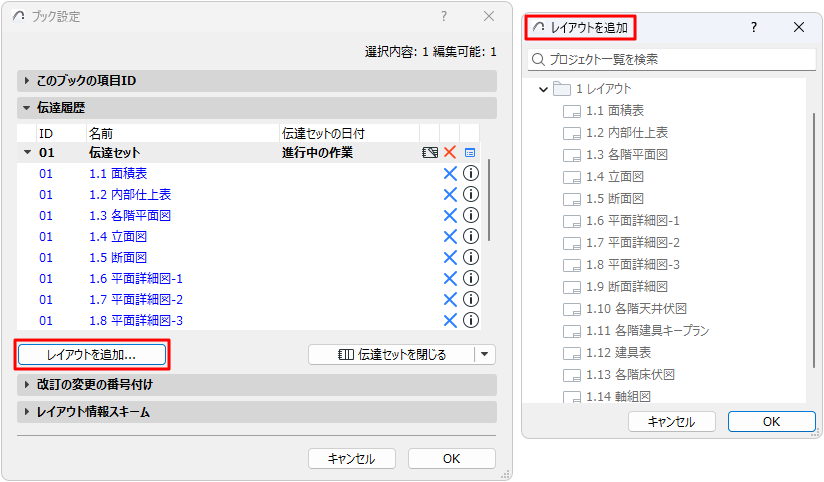Collapse the 1 レイアウト tree folder
The height and width of the screenshot is (482, 824).
[x=543, y=89]
